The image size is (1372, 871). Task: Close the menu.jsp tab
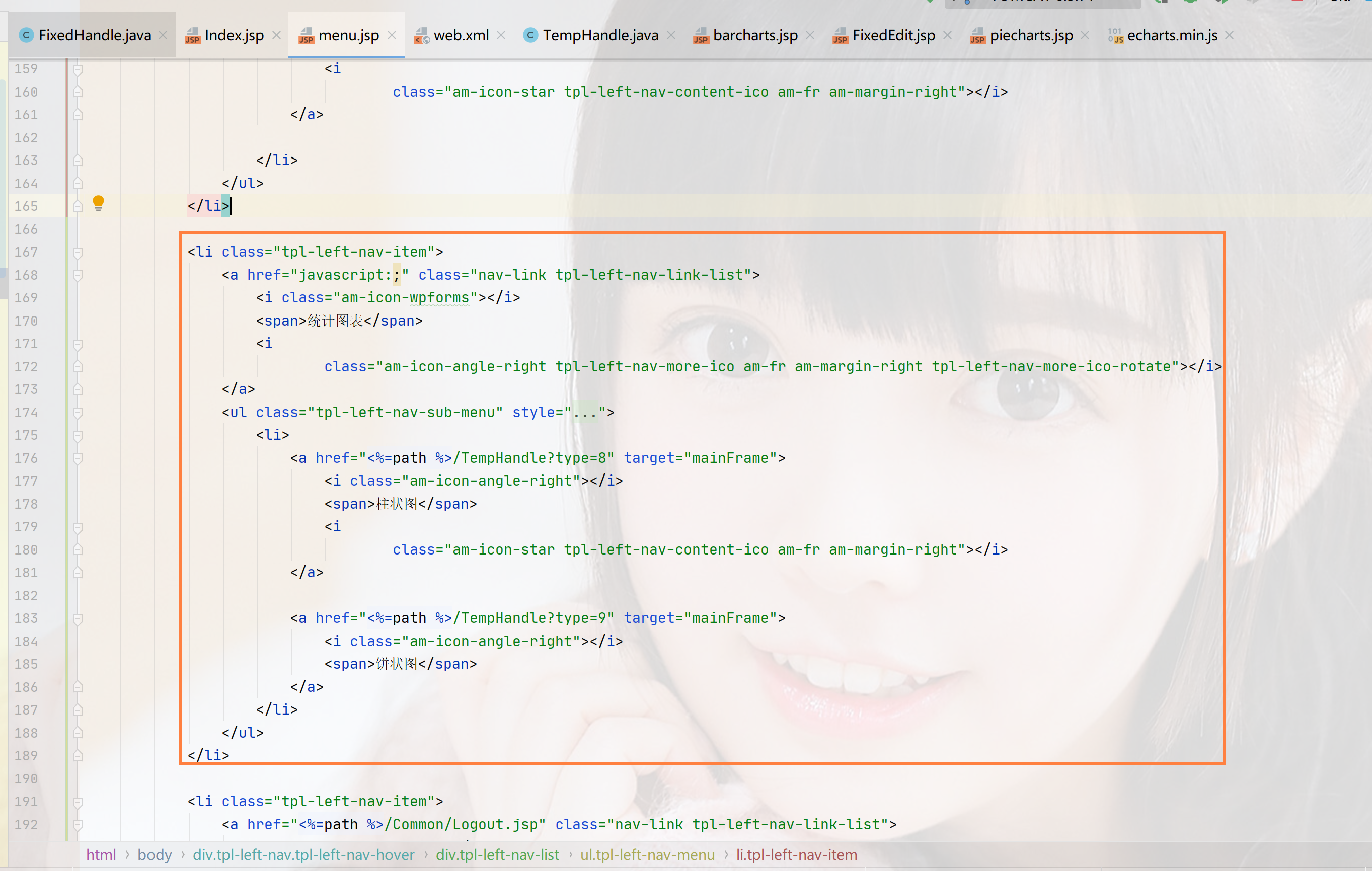[x=392, y=35]
